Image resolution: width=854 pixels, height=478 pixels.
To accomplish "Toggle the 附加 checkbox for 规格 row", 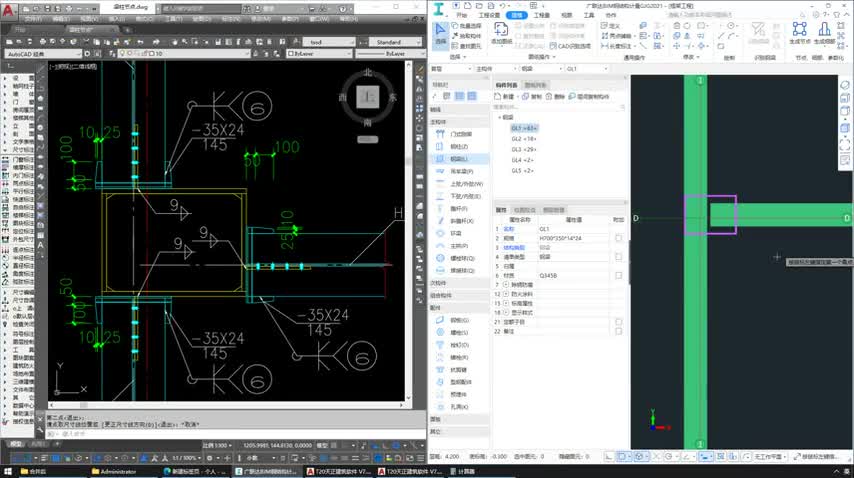I will [619, 238].
